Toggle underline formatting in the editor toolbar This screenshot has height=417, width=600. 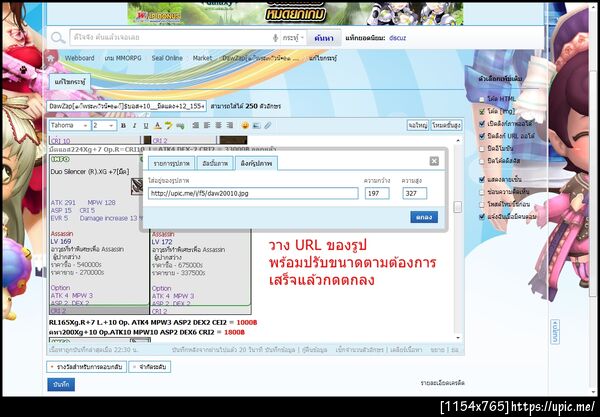146,125
